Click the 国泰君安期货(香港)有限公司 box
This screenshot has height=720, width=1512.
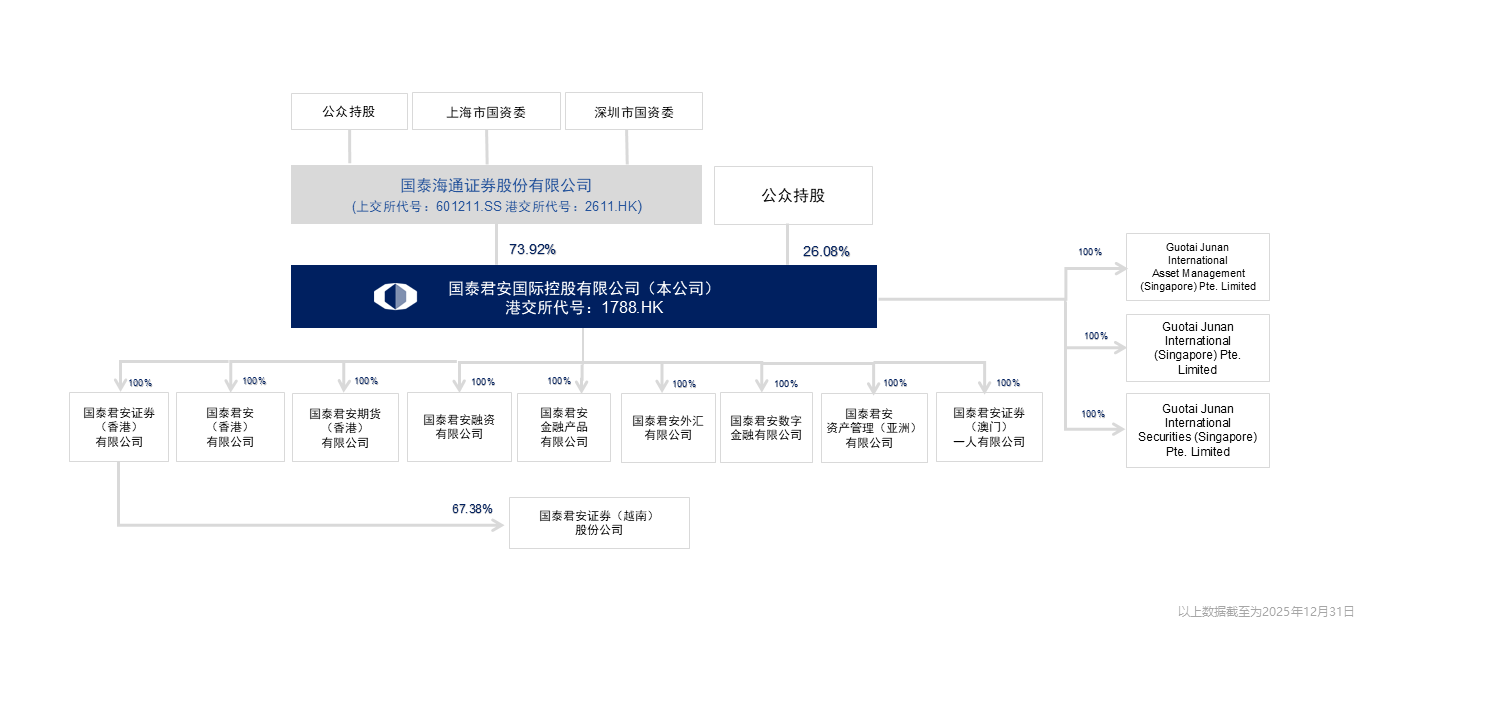click(x=345, y=427)
